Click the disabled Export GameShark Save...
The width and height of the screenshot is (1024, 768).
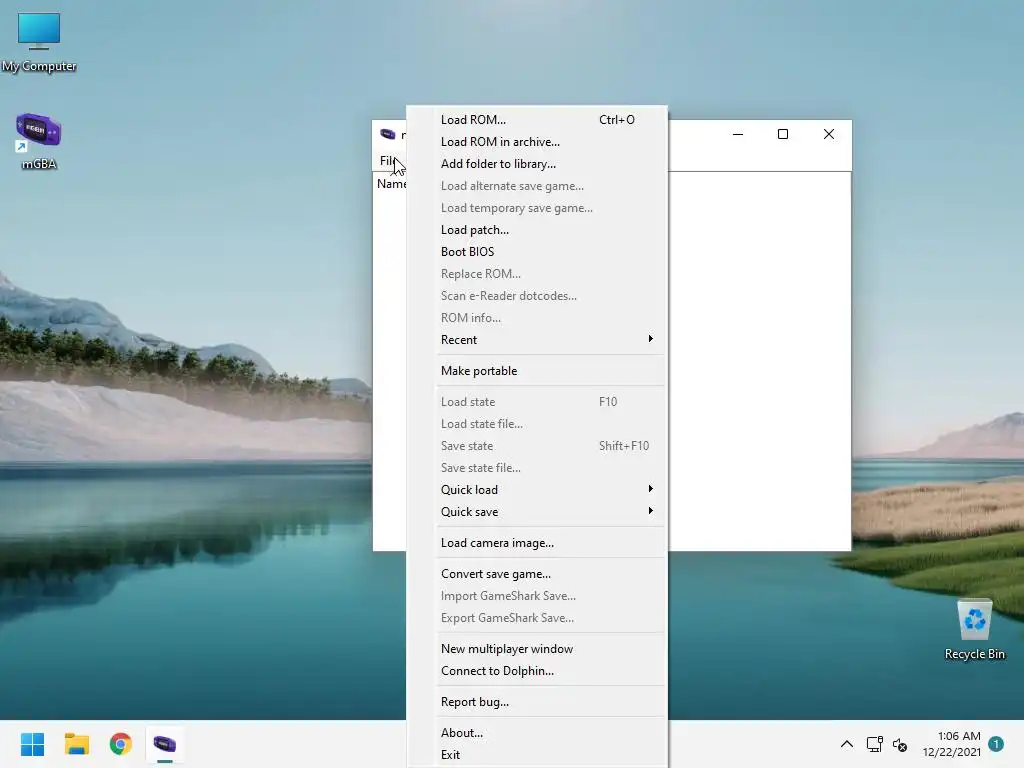pos(537,618)
